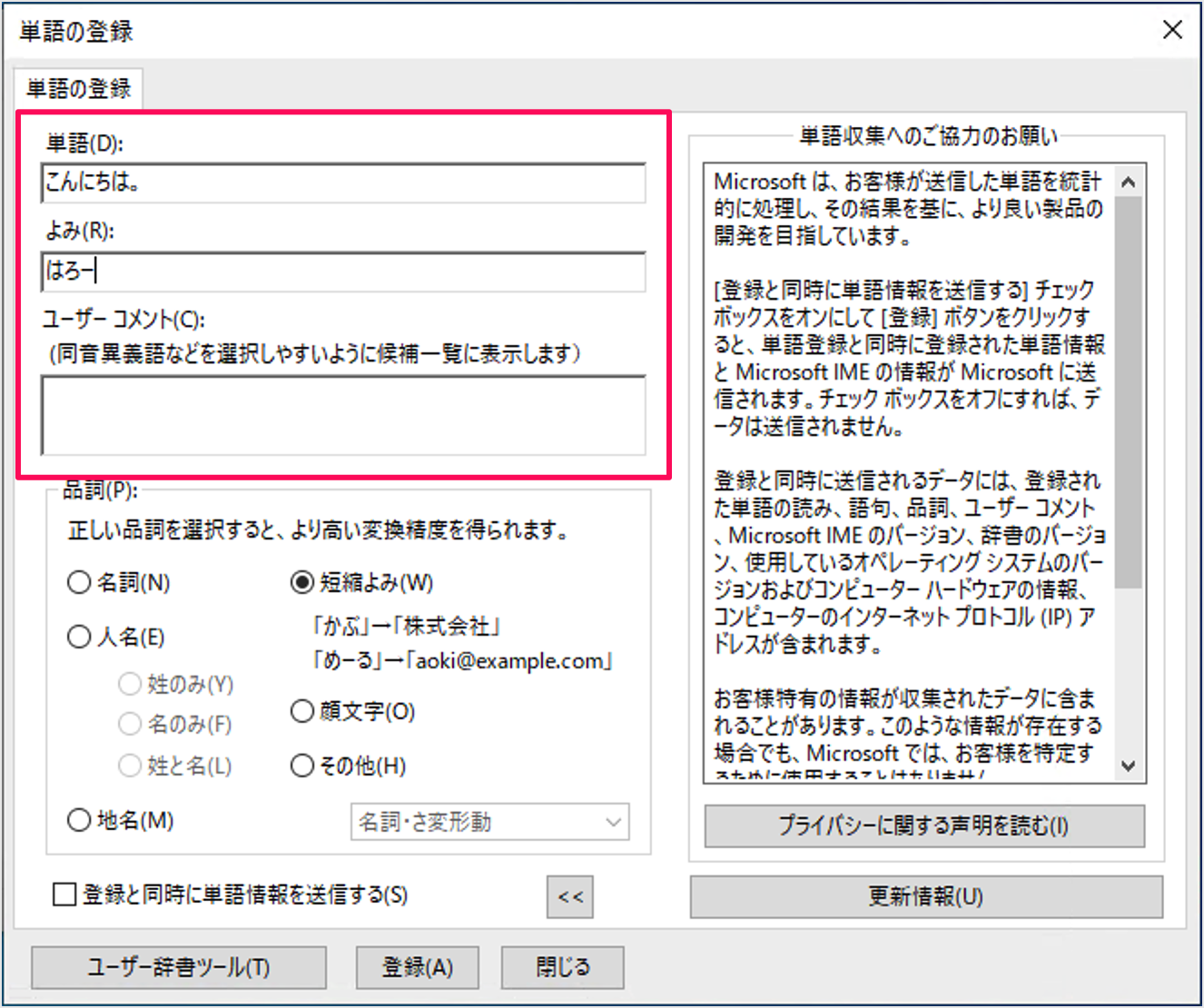Viewport: 1204px width, 1008px height.
Task: Close the 単語の登録 dialog with X
Action: [x=1172, y=30]
